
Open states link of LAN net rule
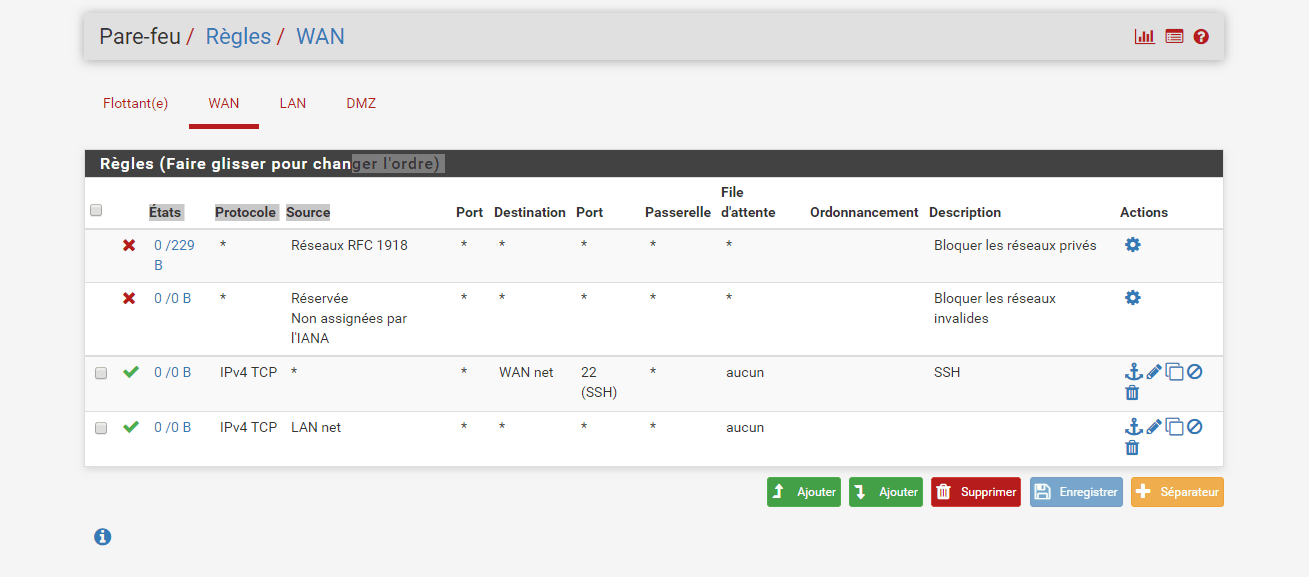(172, 427)
